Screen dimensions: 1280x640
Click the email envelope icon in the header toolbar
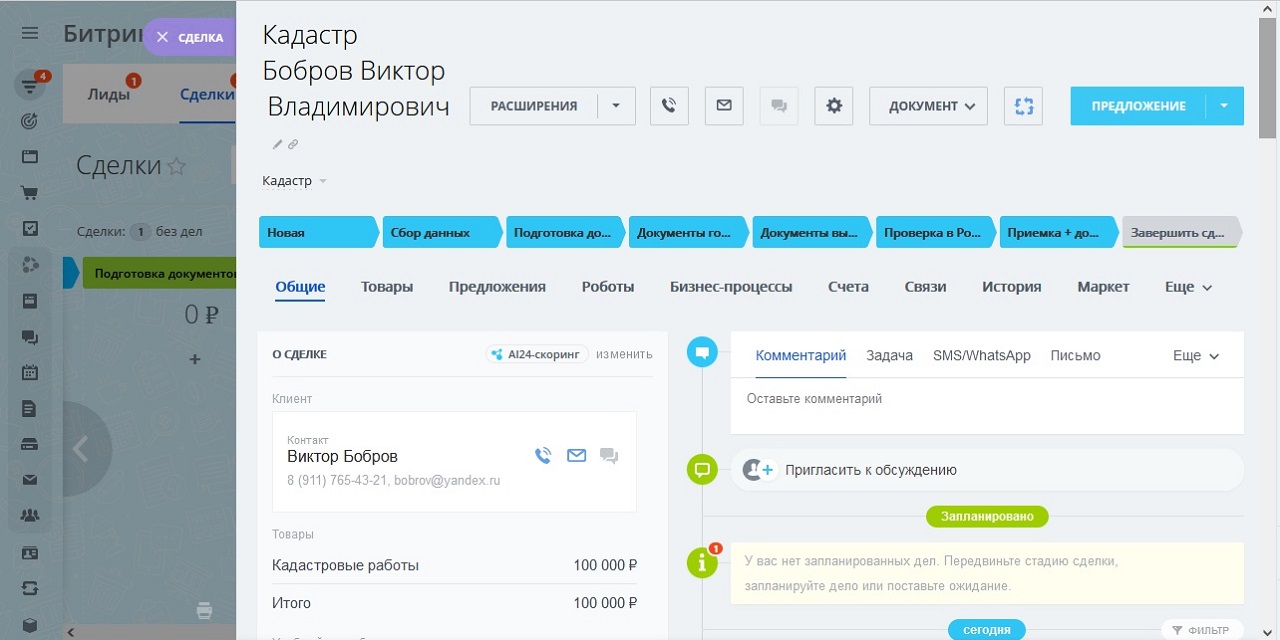point(724,106)
